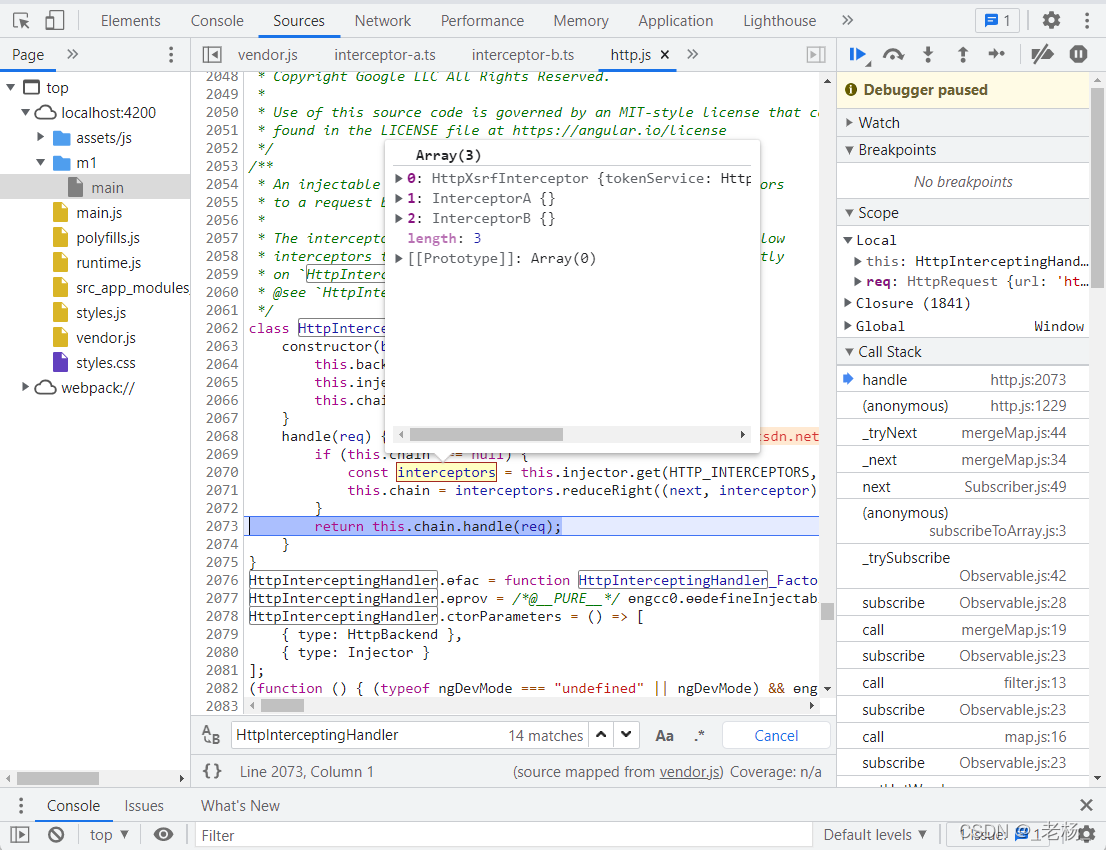The height and width of the screenshot is (850, 1106).
Task: Resume script execution in debugger
Action: (858, 54)
